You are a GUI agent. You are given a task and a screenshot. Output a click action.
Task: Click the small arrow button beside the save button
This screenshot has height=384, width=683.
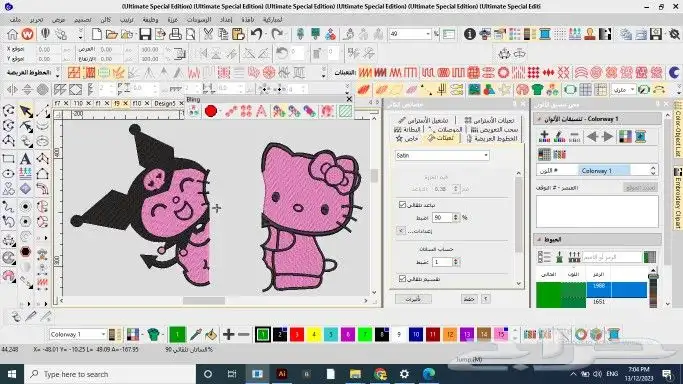tap(486, 299)
